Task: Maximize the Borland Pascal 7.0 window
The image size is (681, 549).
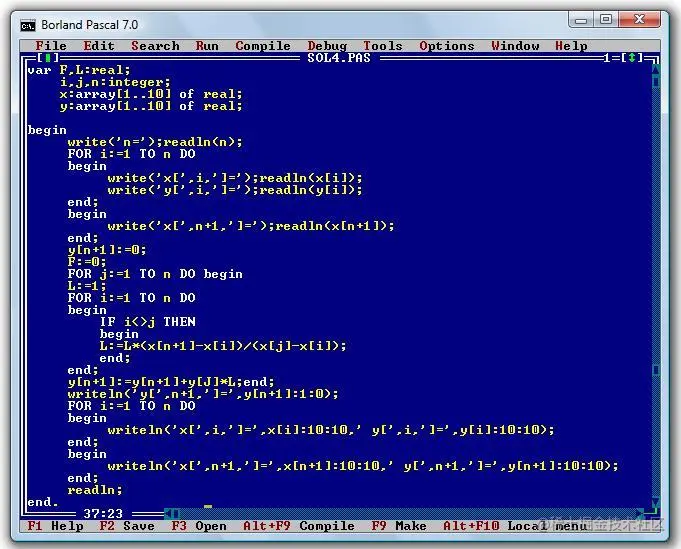Action: [x=606, y=20]
